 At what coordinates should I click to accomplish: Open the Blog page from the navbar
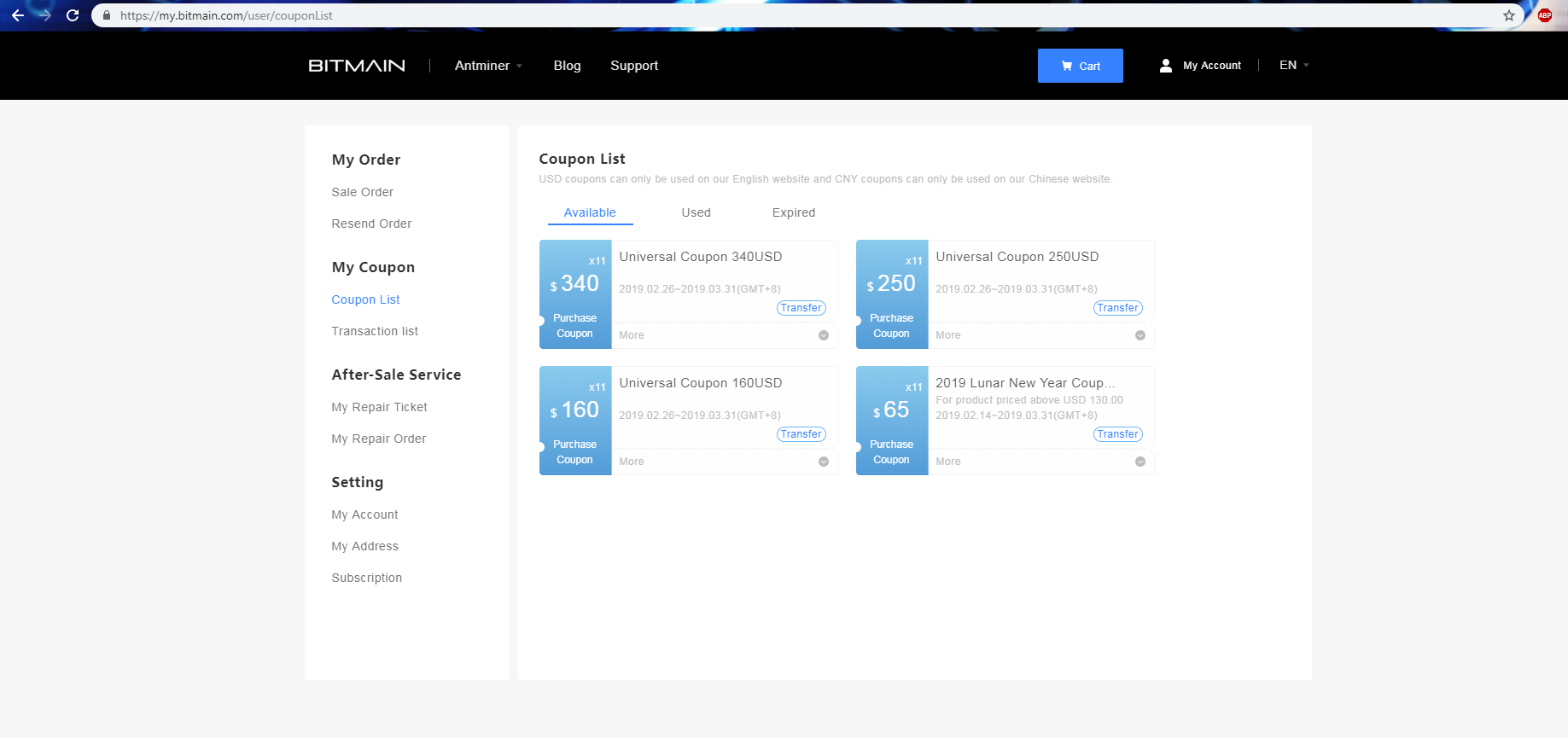click(x=567, y=66)
